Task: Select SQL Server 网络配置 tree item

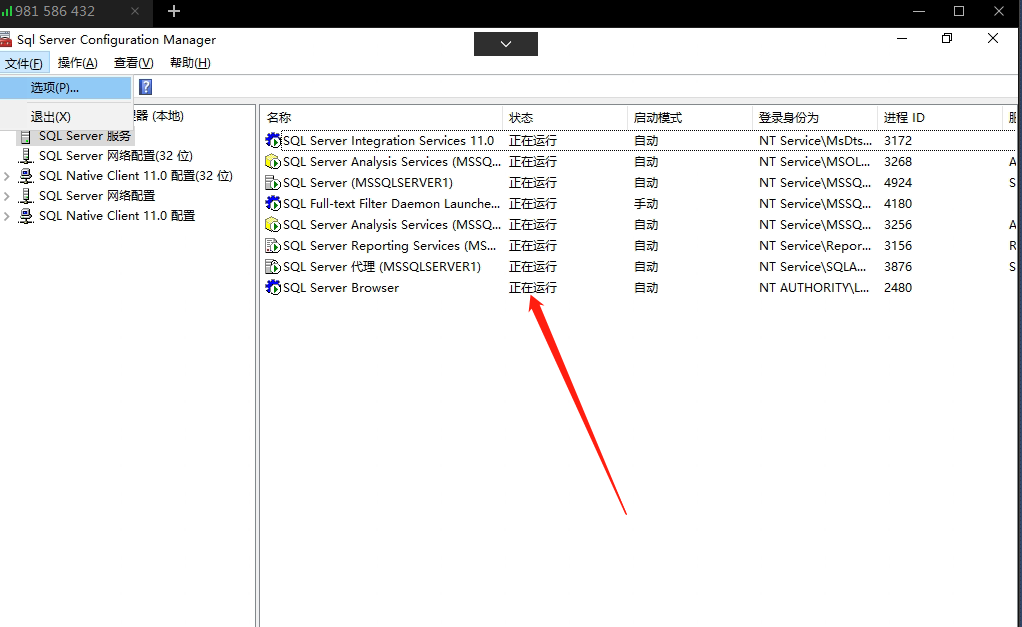Action: (x=96, y=196)
